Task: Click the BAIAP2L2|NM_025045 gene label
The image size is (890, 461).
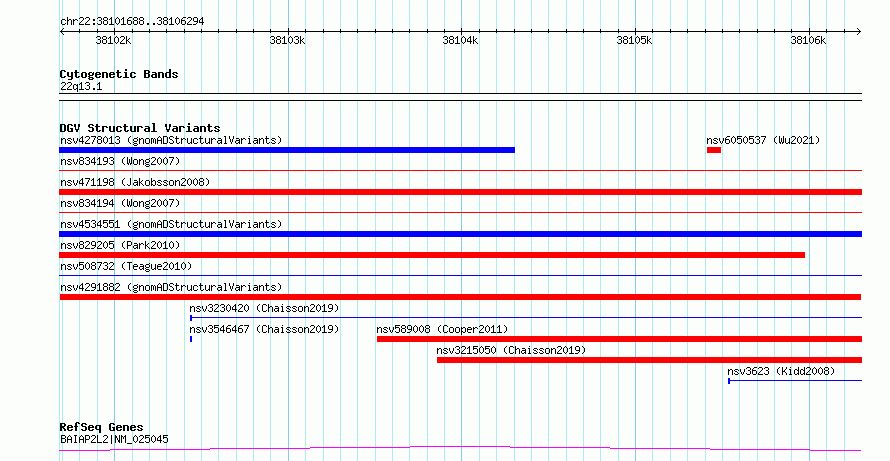Action: 114,439
